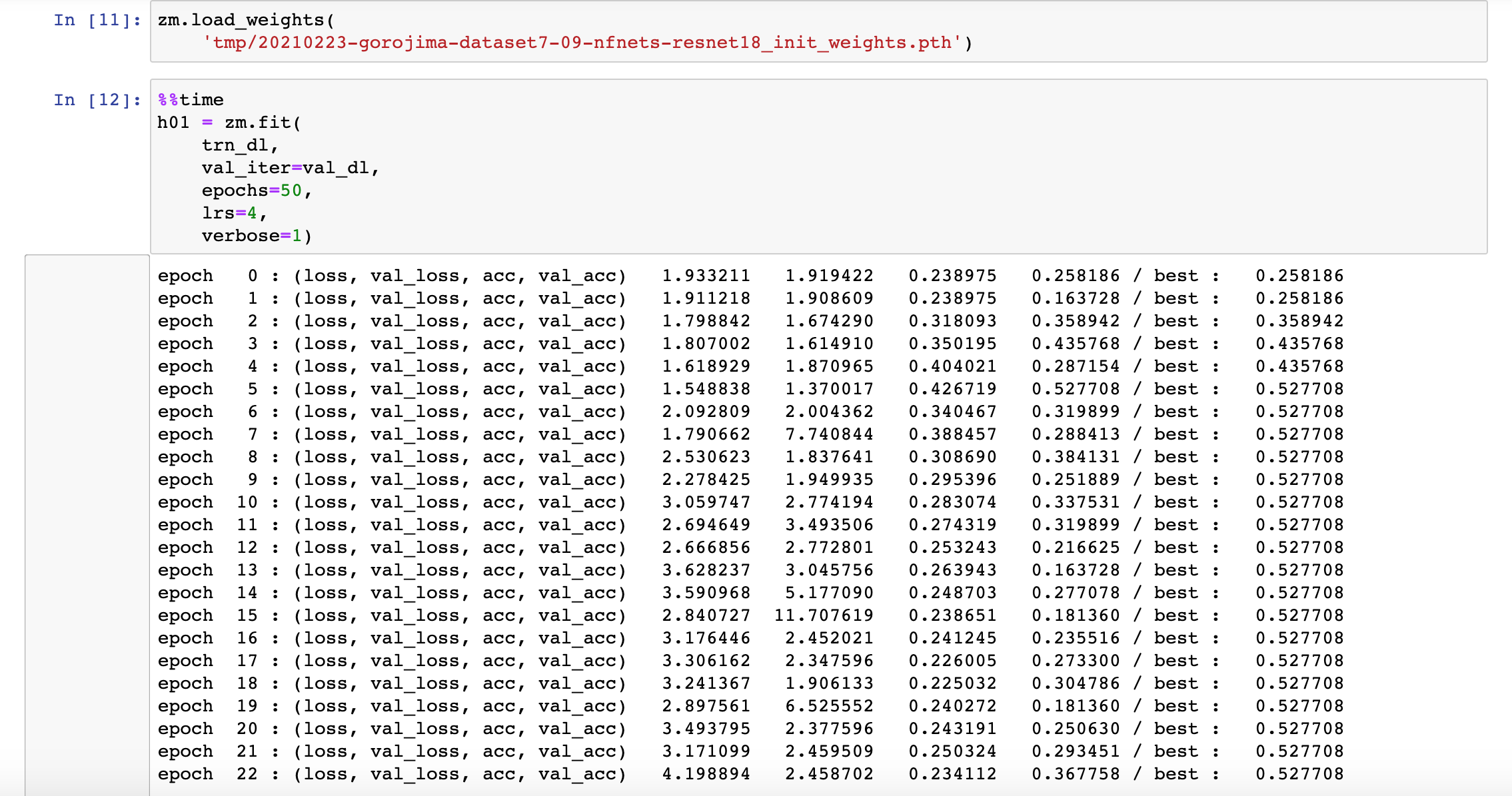Screen dimensions: 1512x796
Task: Click inside the zm.load_weights code cell
Action: 818,32
